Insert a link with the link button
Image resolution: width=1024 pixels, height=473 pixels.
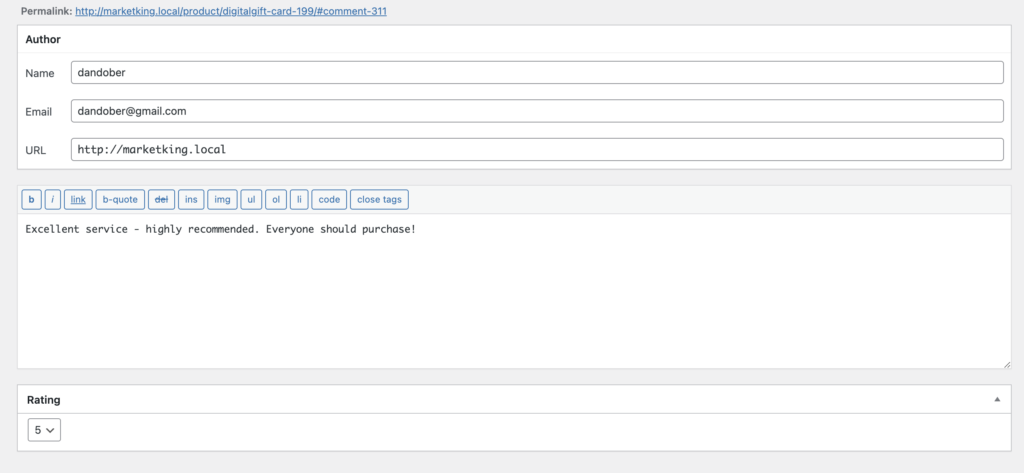[x=78, y=199]
